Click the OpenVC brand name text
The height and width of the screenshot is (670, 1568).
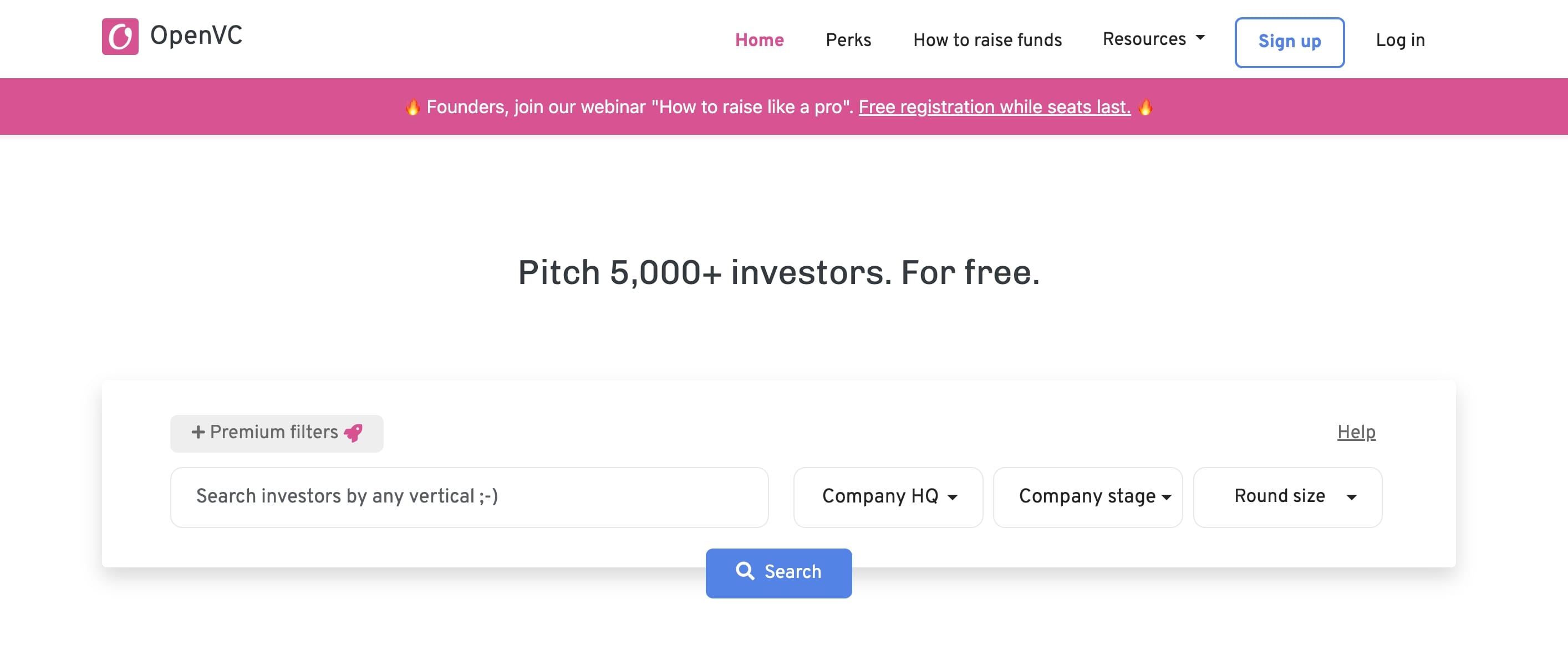coord(196,35)
